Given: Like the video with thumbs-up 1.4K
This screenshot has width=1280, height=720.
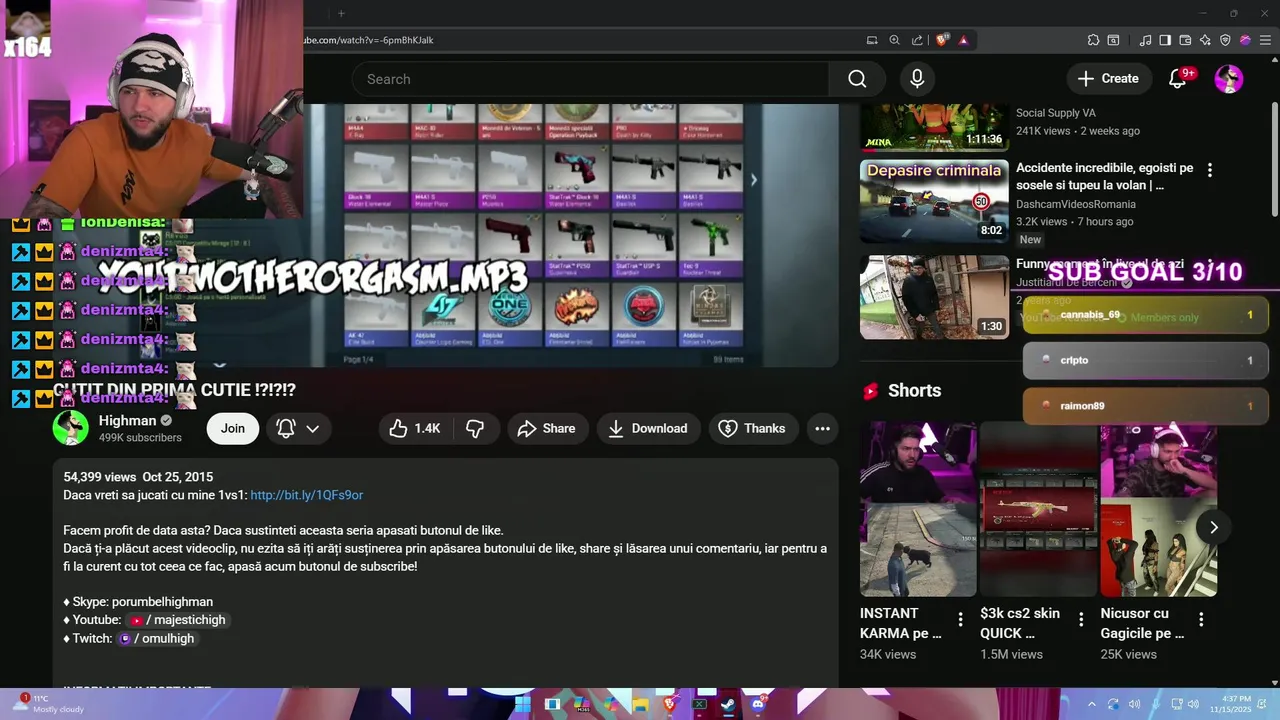Looking at the screenshot, I should (x=415, y=428).
